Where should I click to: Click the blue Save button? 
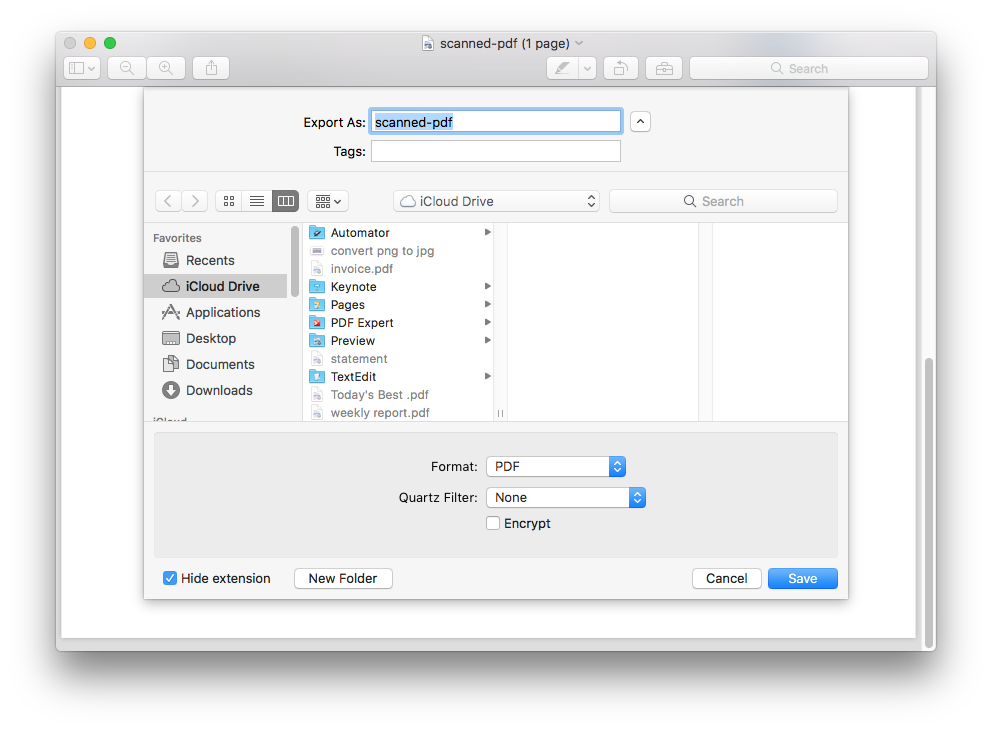(803, 578)
